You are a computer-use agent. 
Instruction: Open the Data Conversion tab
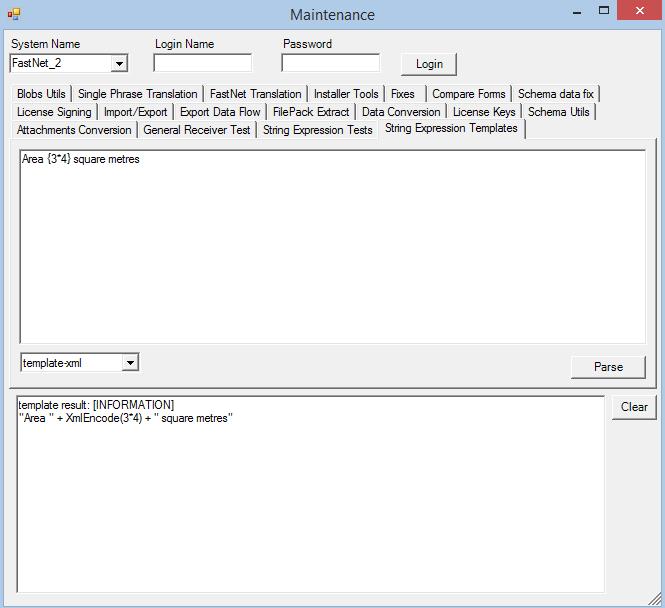click(400, 112)
